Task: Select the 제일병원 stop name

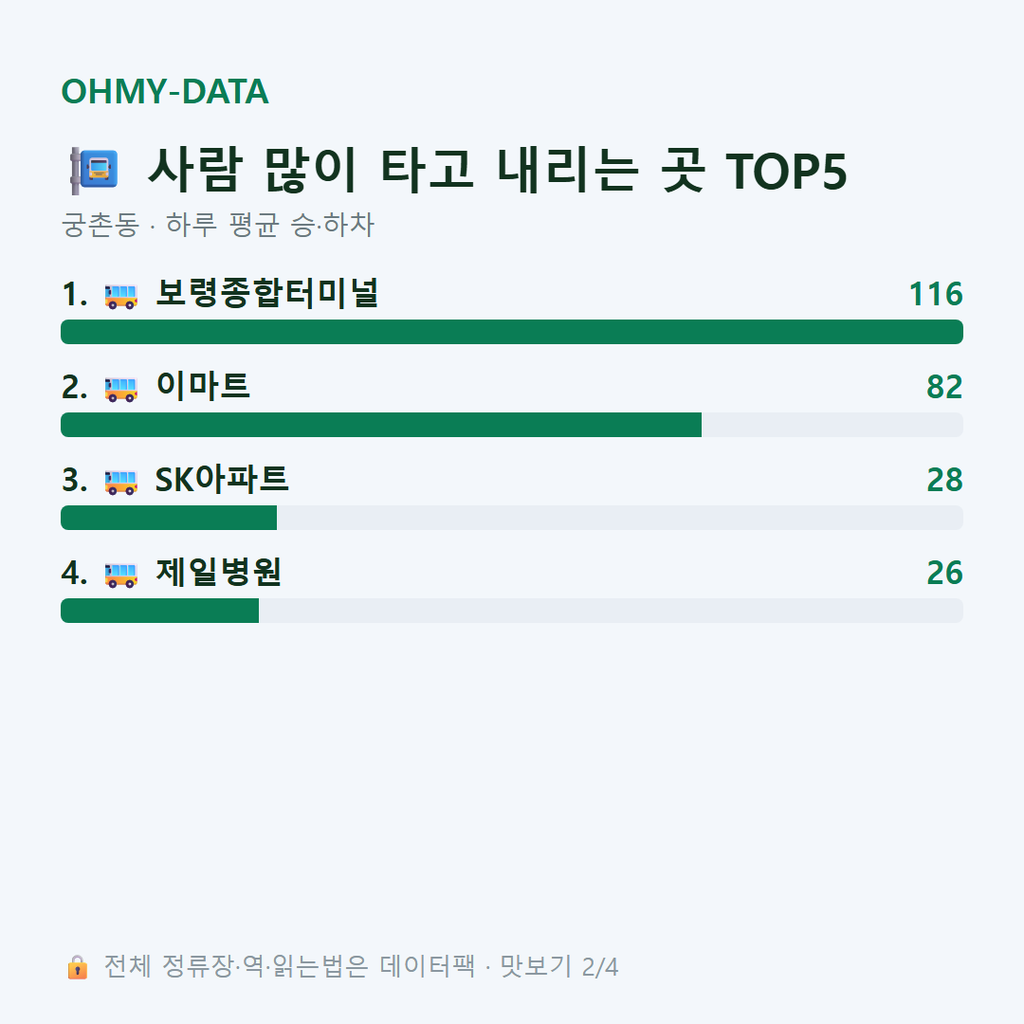Action: [x=219, y=571]
